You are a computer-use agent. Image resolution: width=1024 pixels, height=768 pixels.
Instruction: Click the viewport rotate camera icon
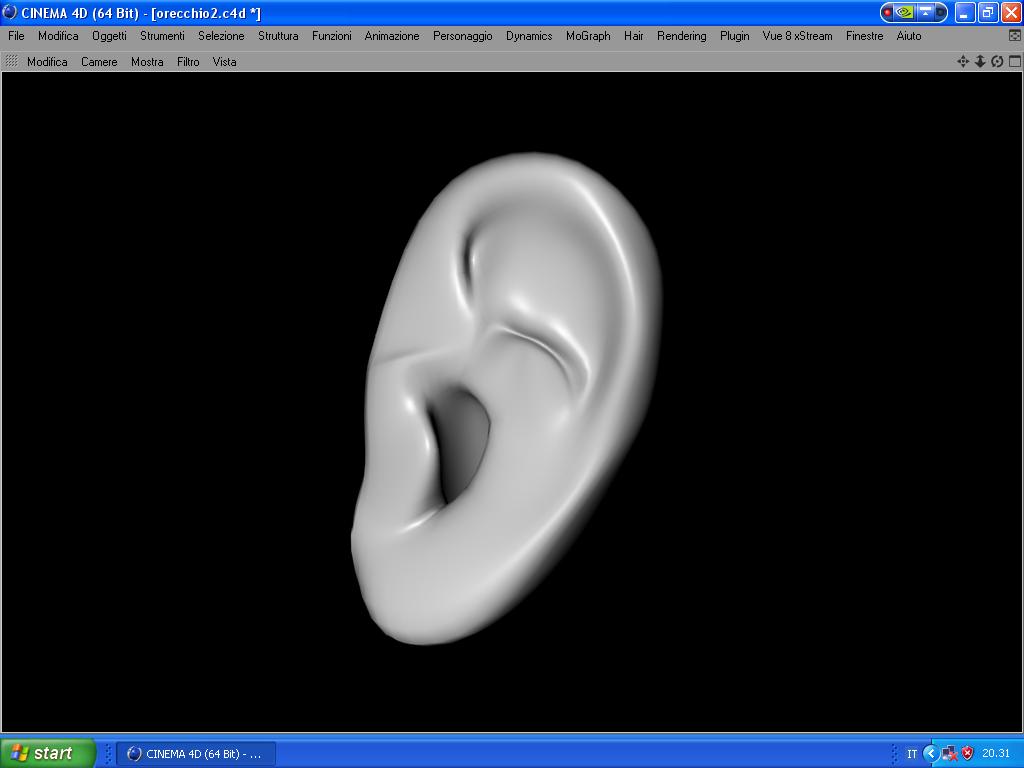point(997,61)
